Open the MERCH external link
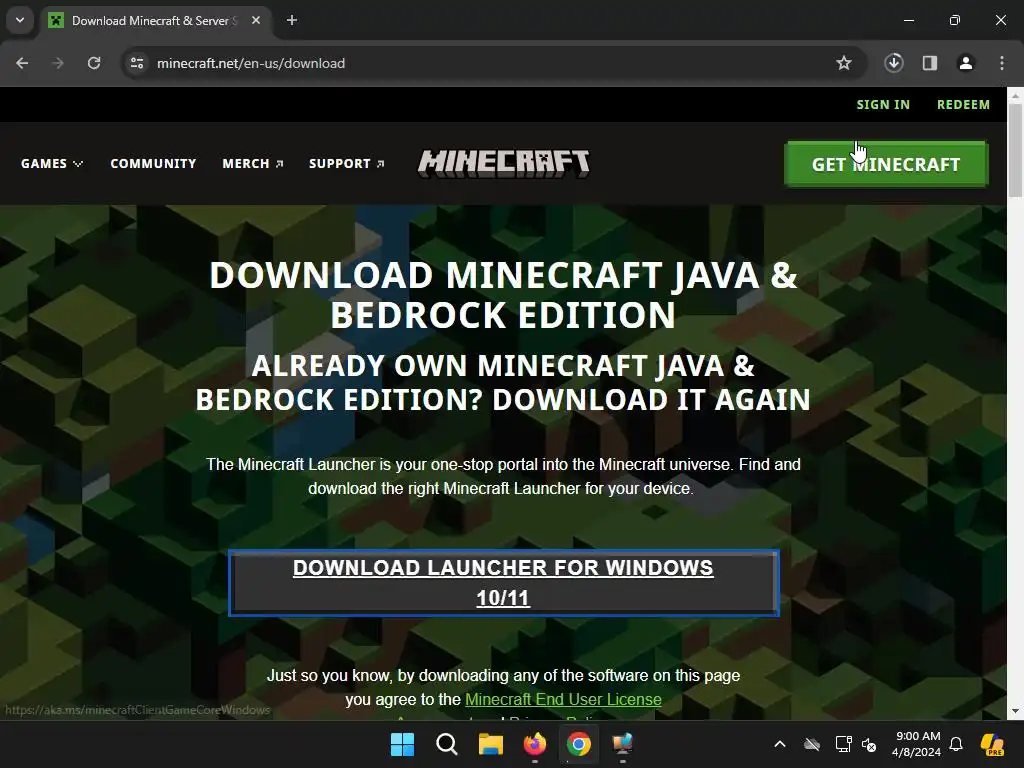 (253, 163)
